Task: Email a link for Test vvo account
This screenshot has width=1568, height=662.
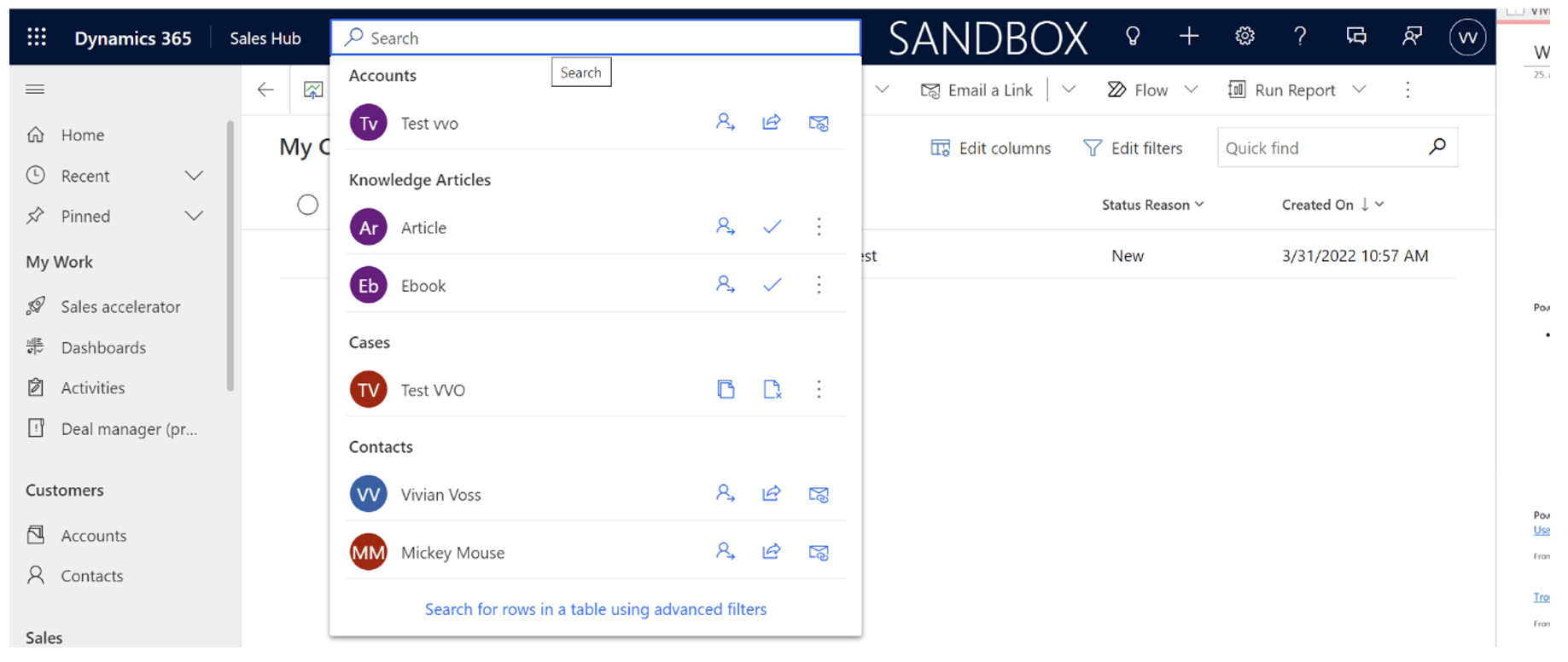Action: click(819, 123)
